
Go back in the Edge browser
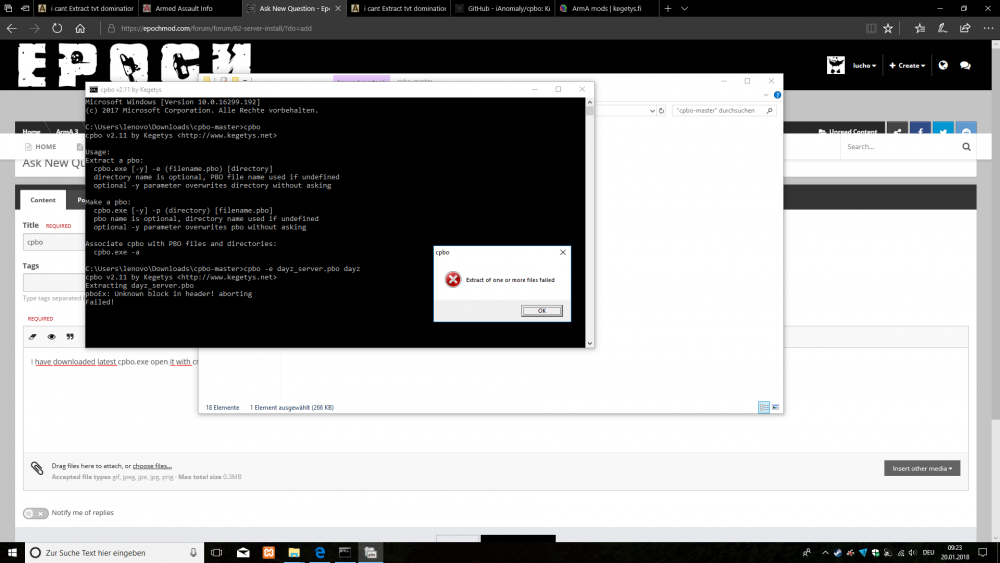pyautogui.click(x=11, y=28)
